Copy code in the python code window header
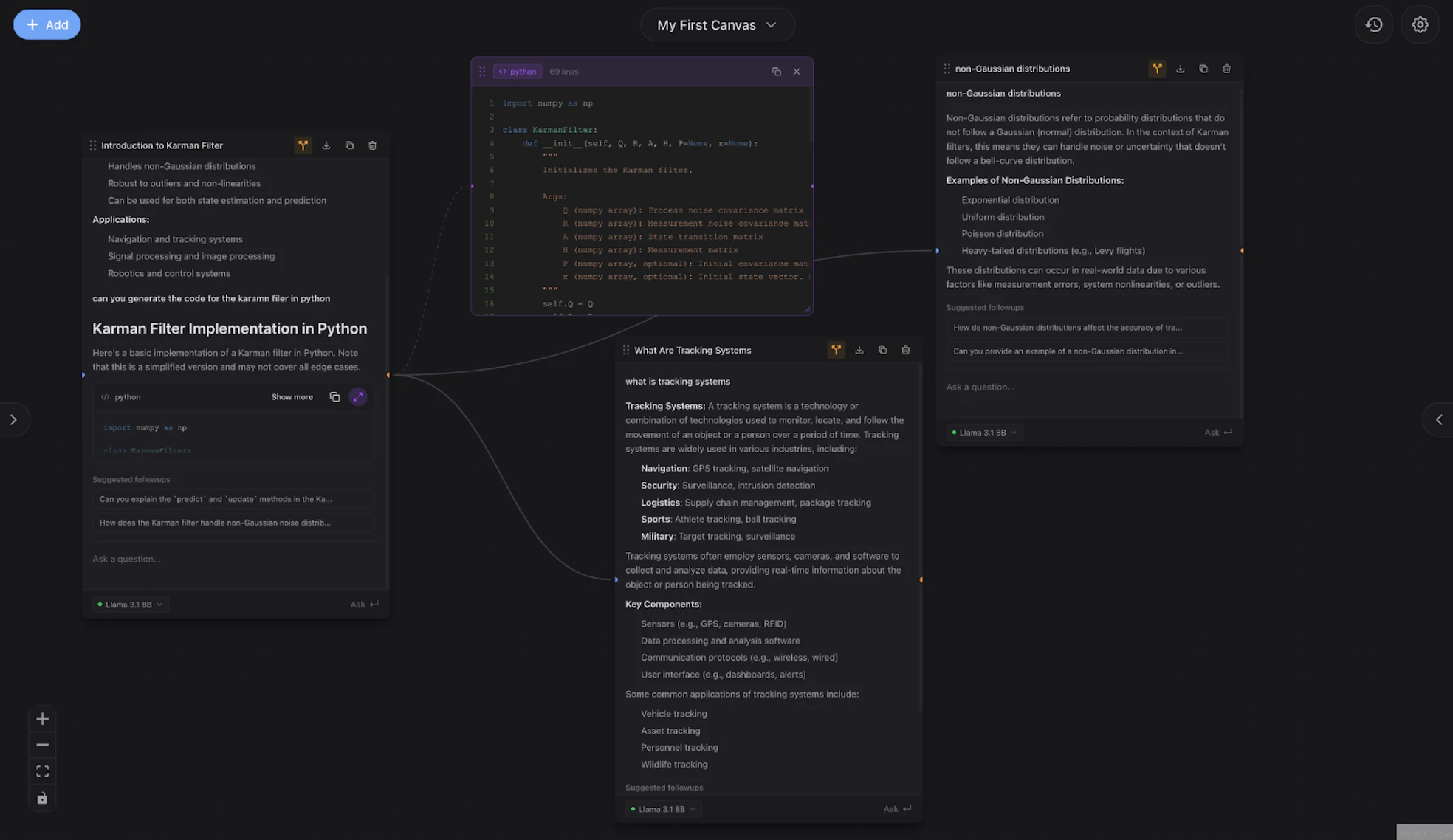 pyautogui.click(x=776, y=72)
